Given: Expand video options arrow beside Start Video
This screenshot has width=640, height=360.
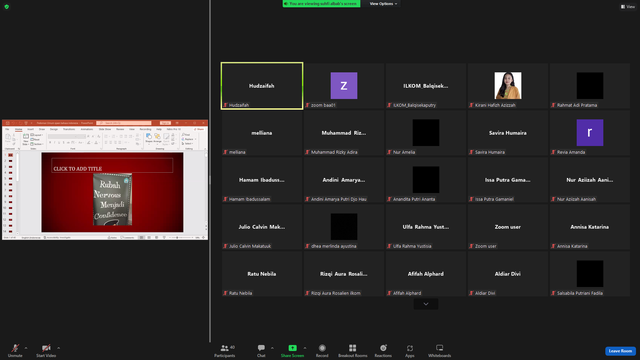Looking at the screenshot, I should pos(58,348).
